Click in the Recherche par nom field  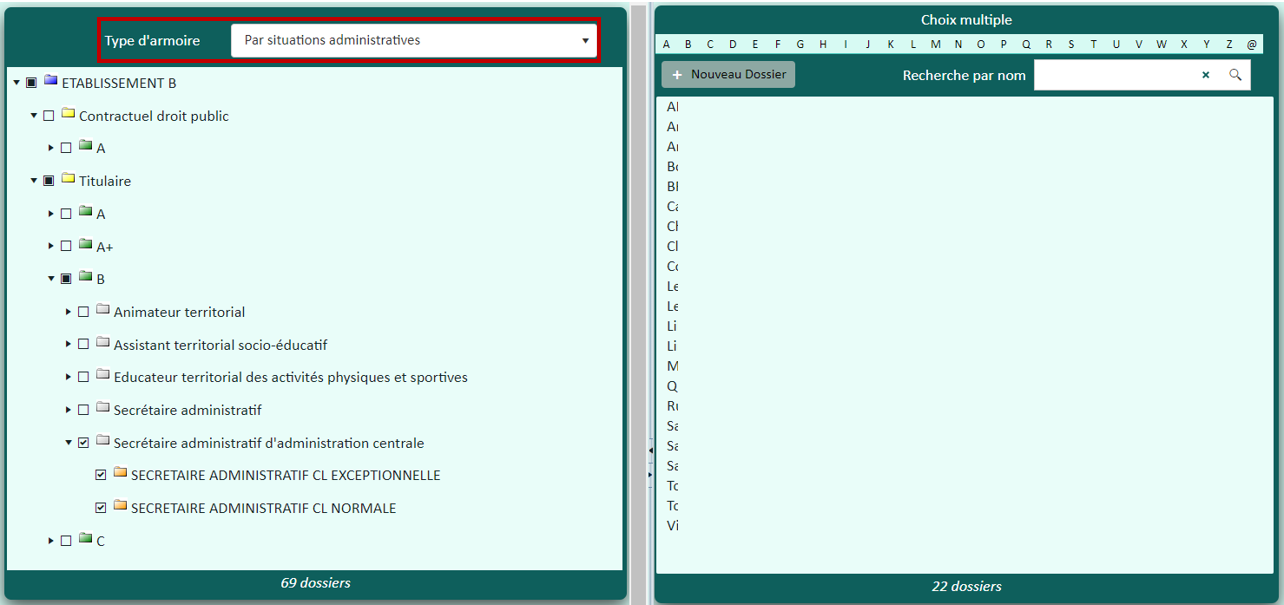[1114, 75]
